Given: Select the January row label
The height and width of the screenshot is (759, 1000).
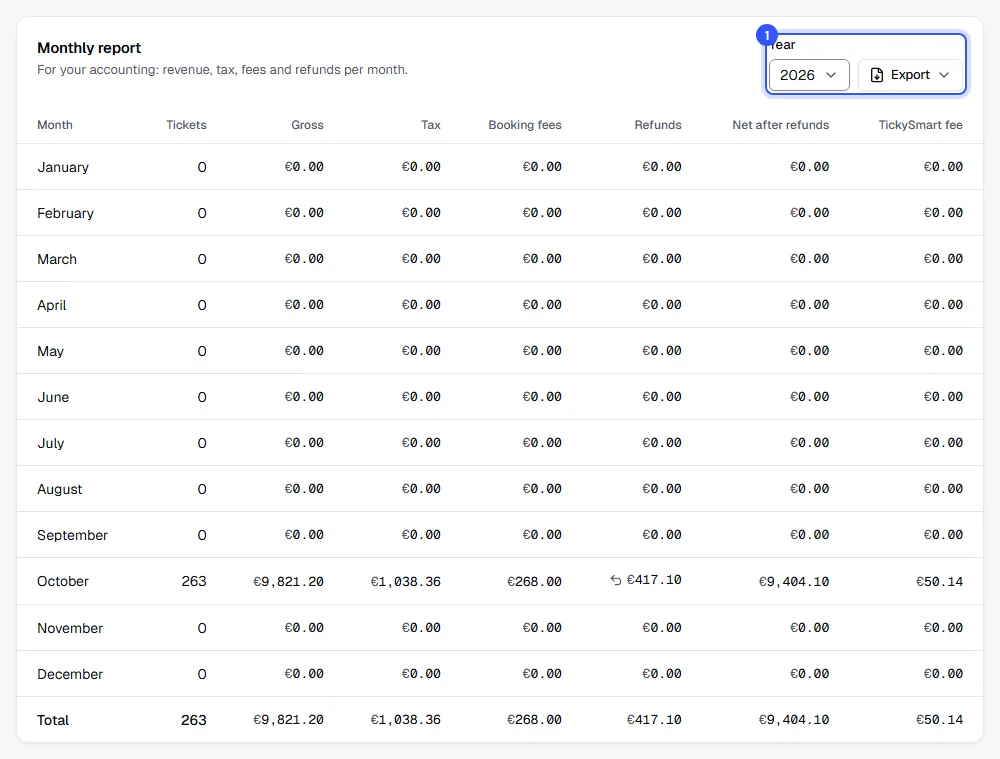Looking at the screenshot, I should pyautogui.click(x=63, y=167).
